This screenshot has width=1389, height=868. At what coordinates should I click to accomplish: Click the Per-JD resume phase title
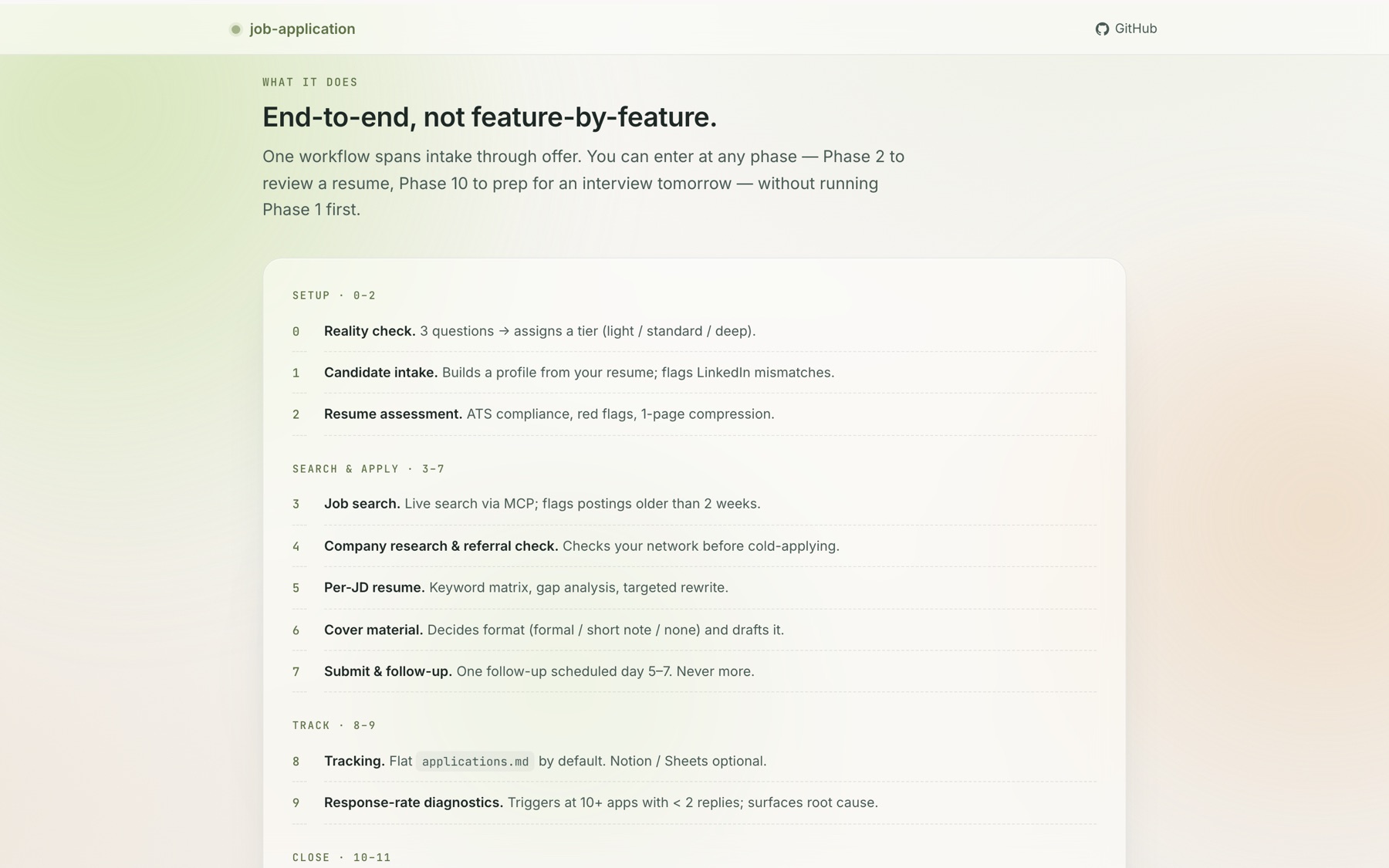click(x=374, y=588)
